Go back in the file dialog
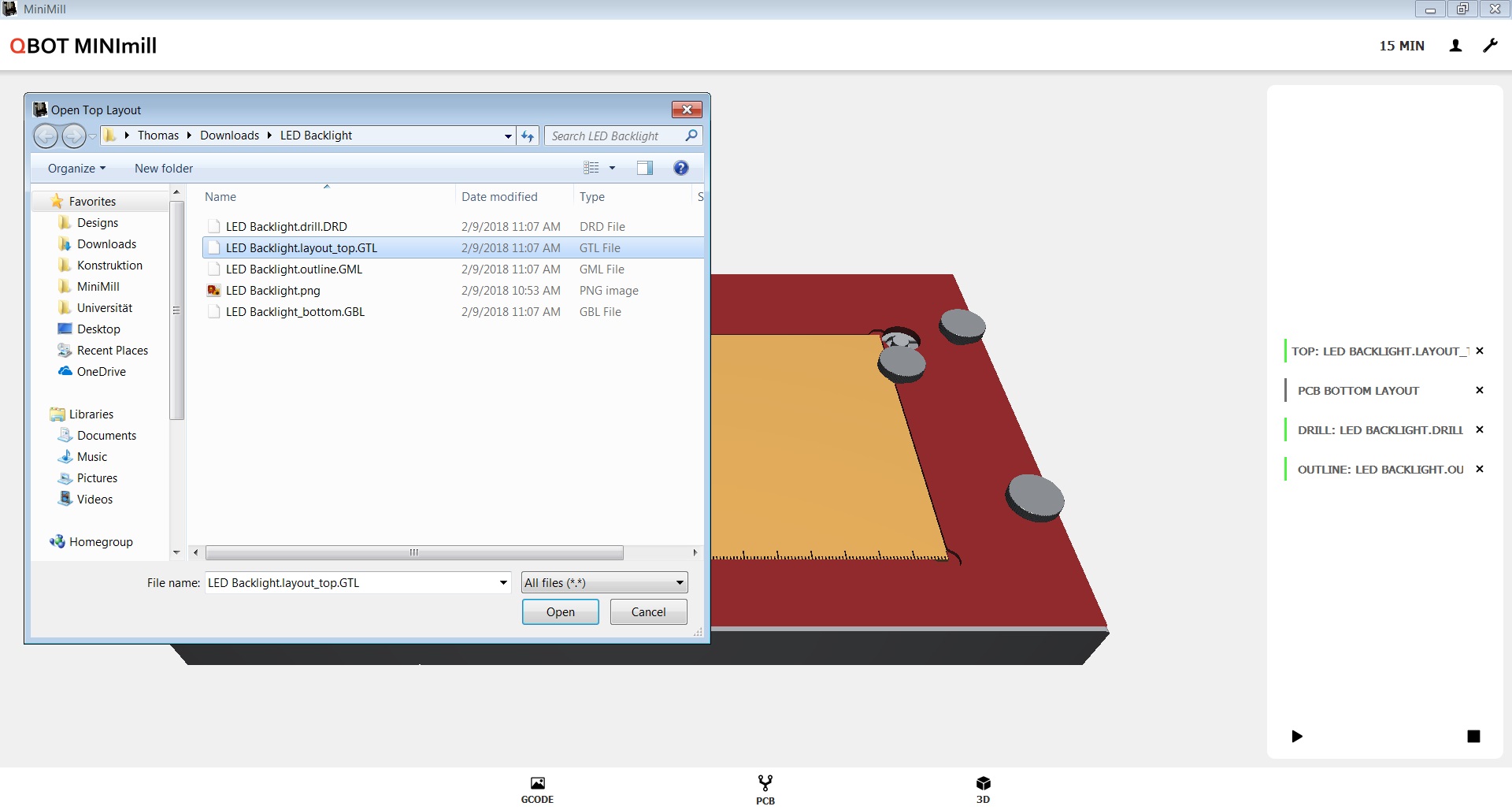This screenshot has height=810, width=1512. [46, 136]
